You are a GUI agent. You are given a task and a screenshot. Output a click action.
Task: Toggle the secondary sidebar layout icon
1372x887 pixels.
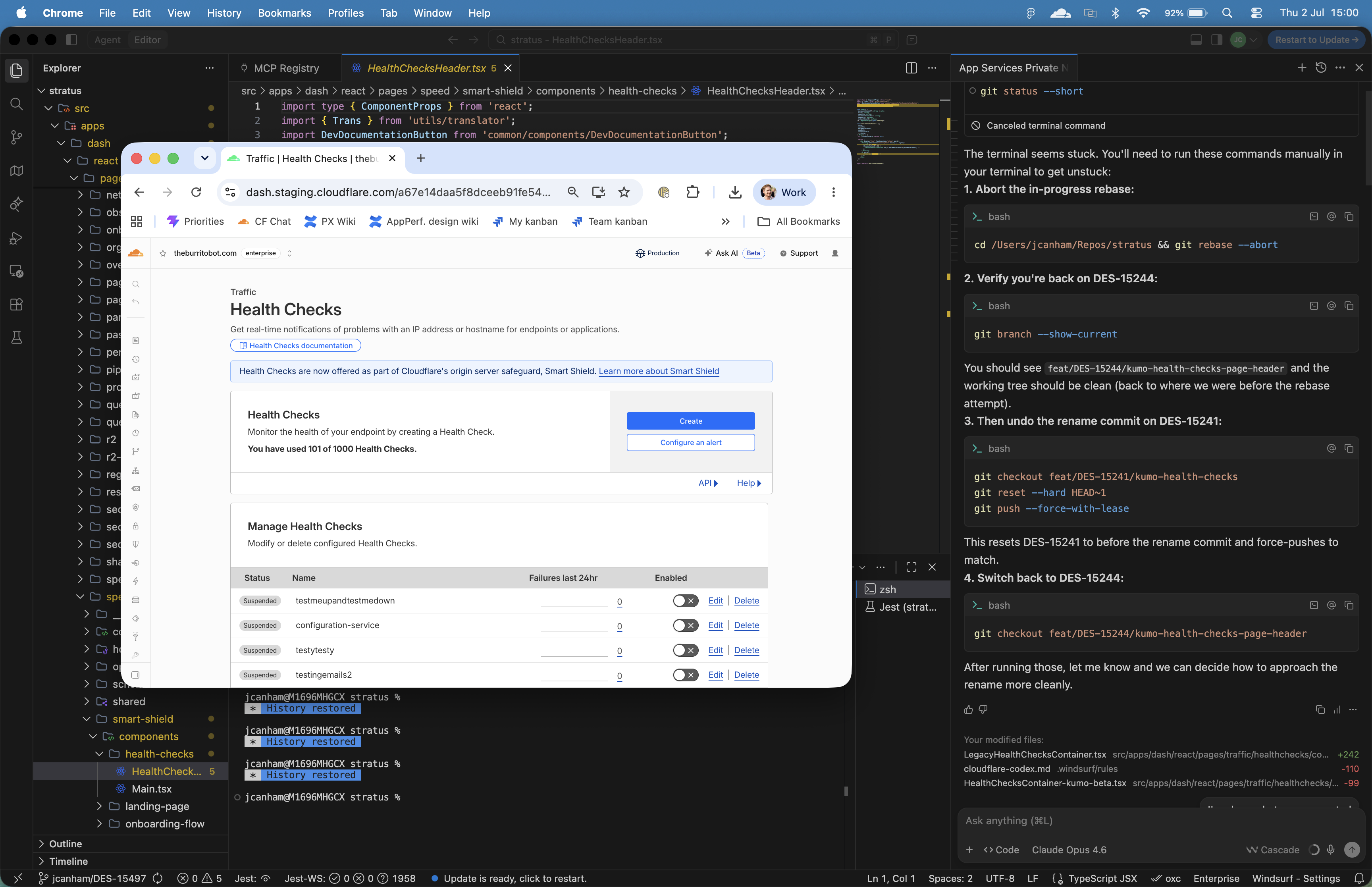(1216, 40)
